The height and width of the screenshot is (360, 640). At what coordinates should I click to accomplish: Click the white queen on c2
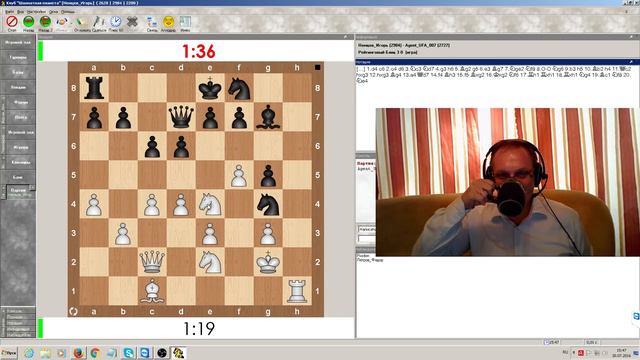(x=152, y=262)
